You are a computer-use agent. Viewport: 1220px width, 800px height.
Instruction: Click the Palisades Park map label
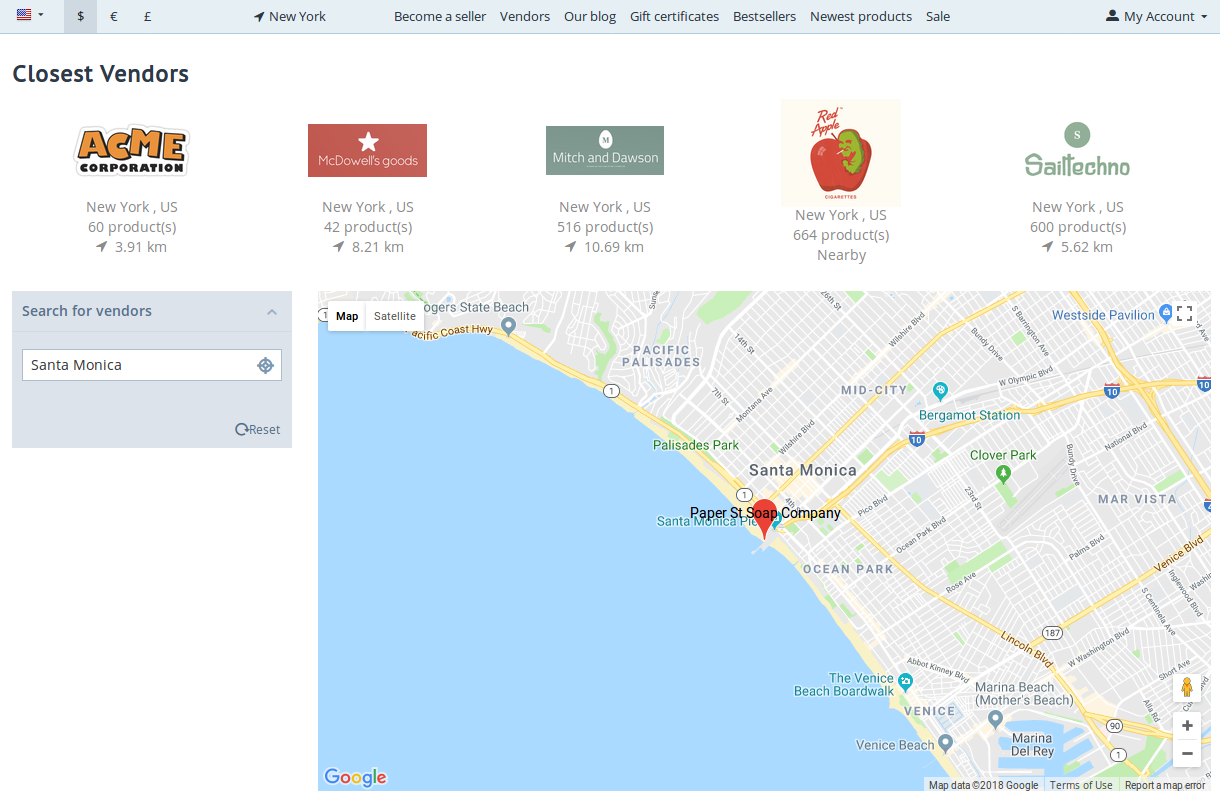[696, 445]
